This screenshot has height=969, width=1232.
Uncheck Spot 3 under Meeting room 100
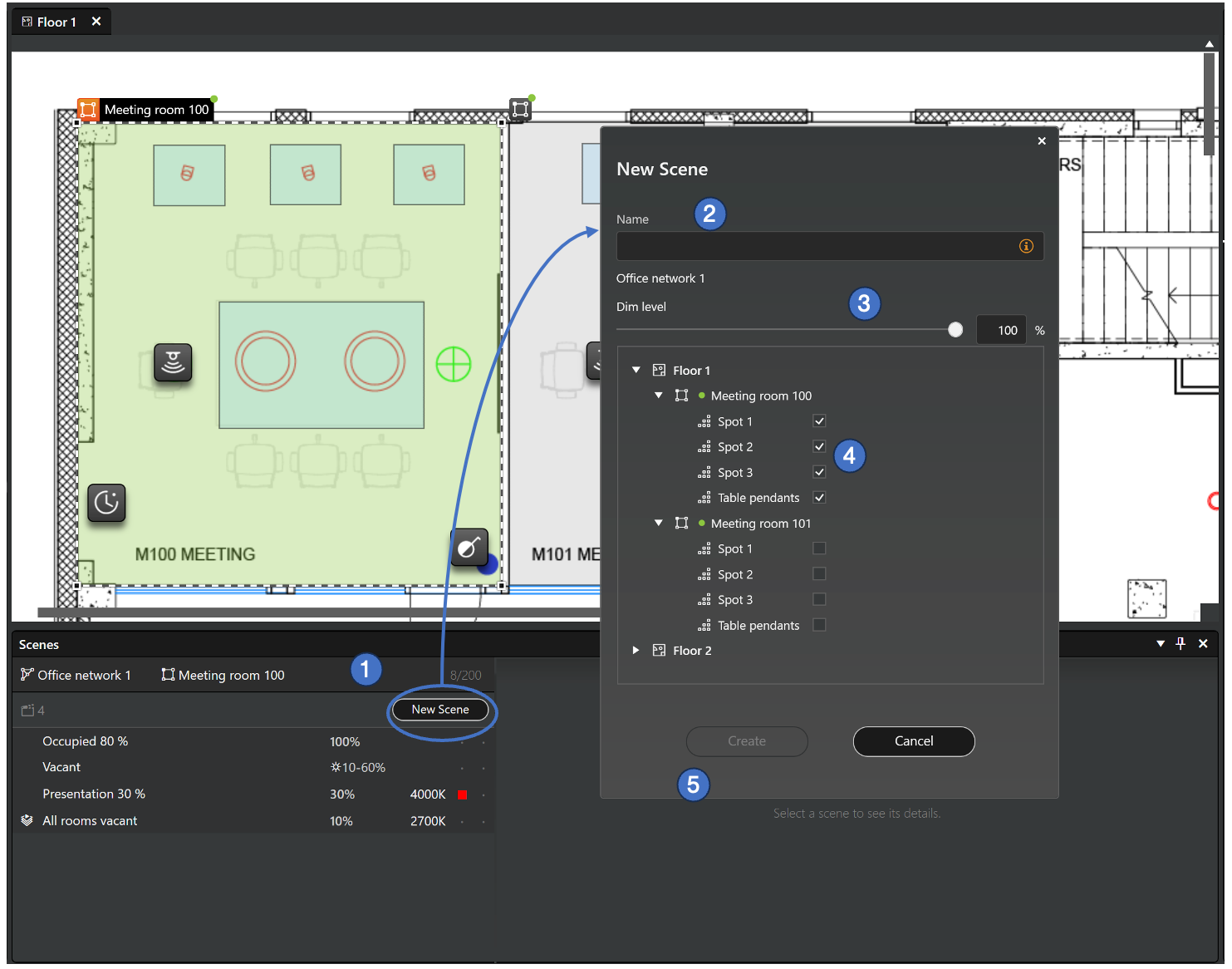(x=819, y=472)
